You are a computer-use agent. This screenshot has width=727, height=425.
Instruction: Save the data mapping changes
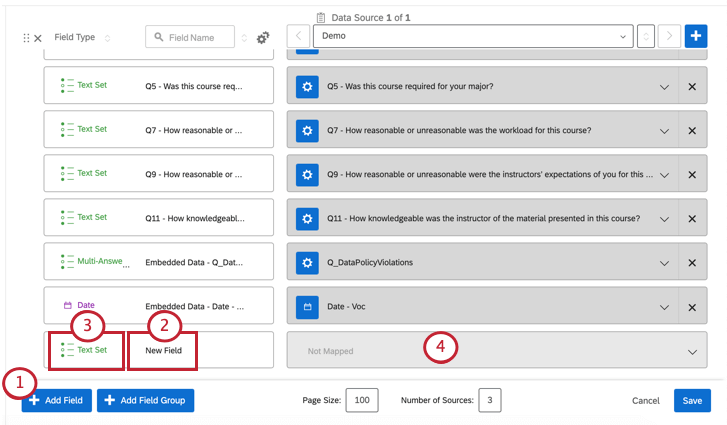(x=692, y=401)
